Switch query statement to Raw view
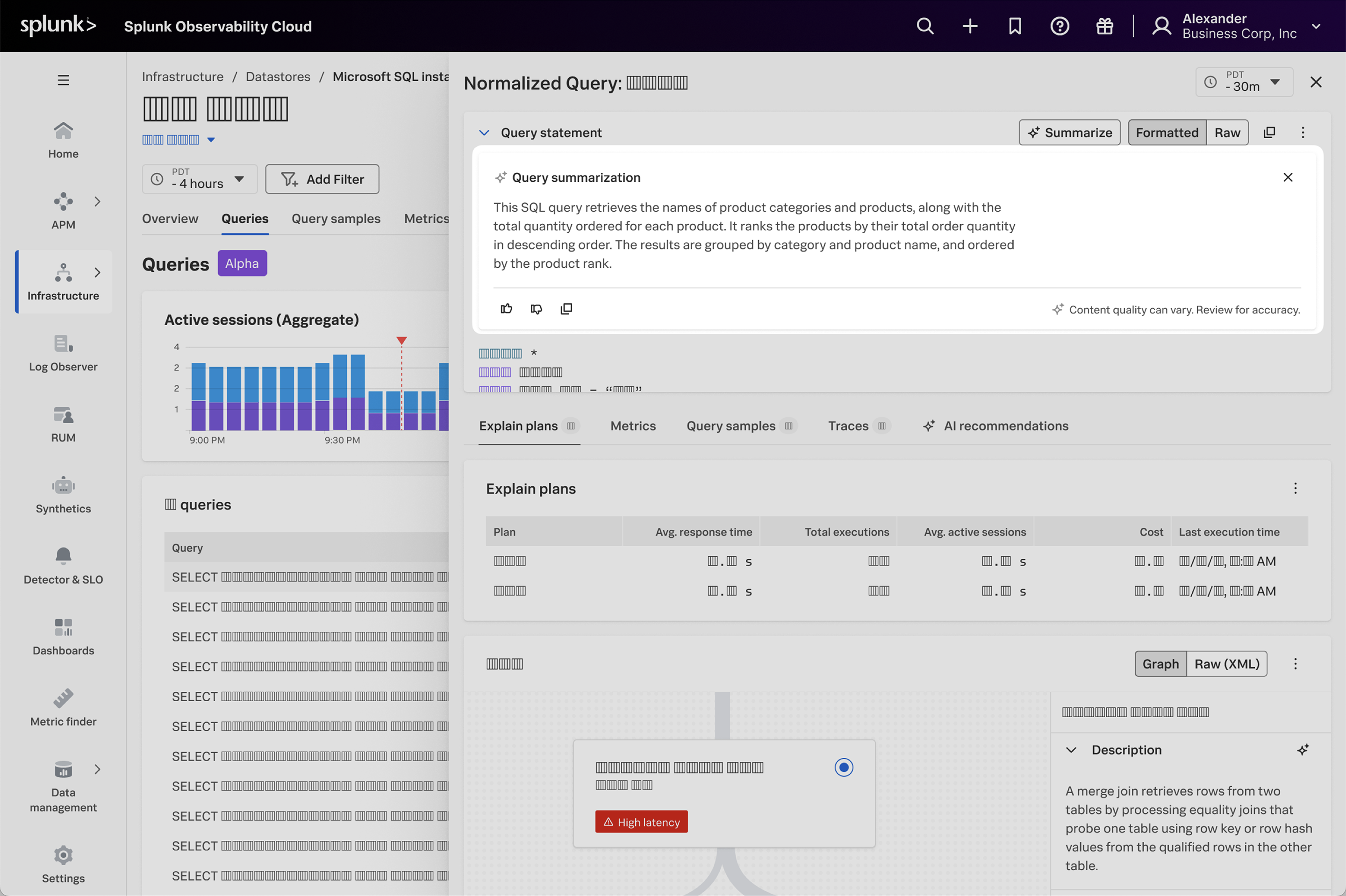1346x896 pixels. click(1227, 133)
